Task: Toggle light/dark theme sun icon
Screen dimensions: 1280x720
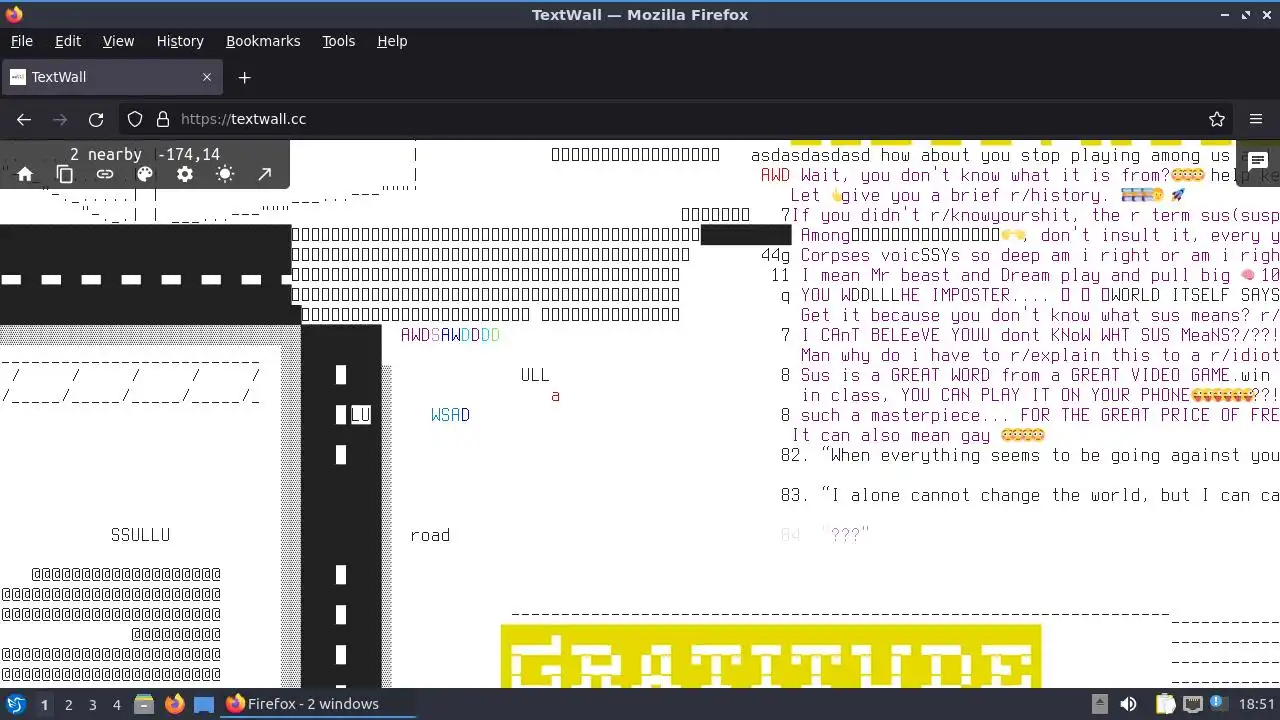Action: coord(225,174)
